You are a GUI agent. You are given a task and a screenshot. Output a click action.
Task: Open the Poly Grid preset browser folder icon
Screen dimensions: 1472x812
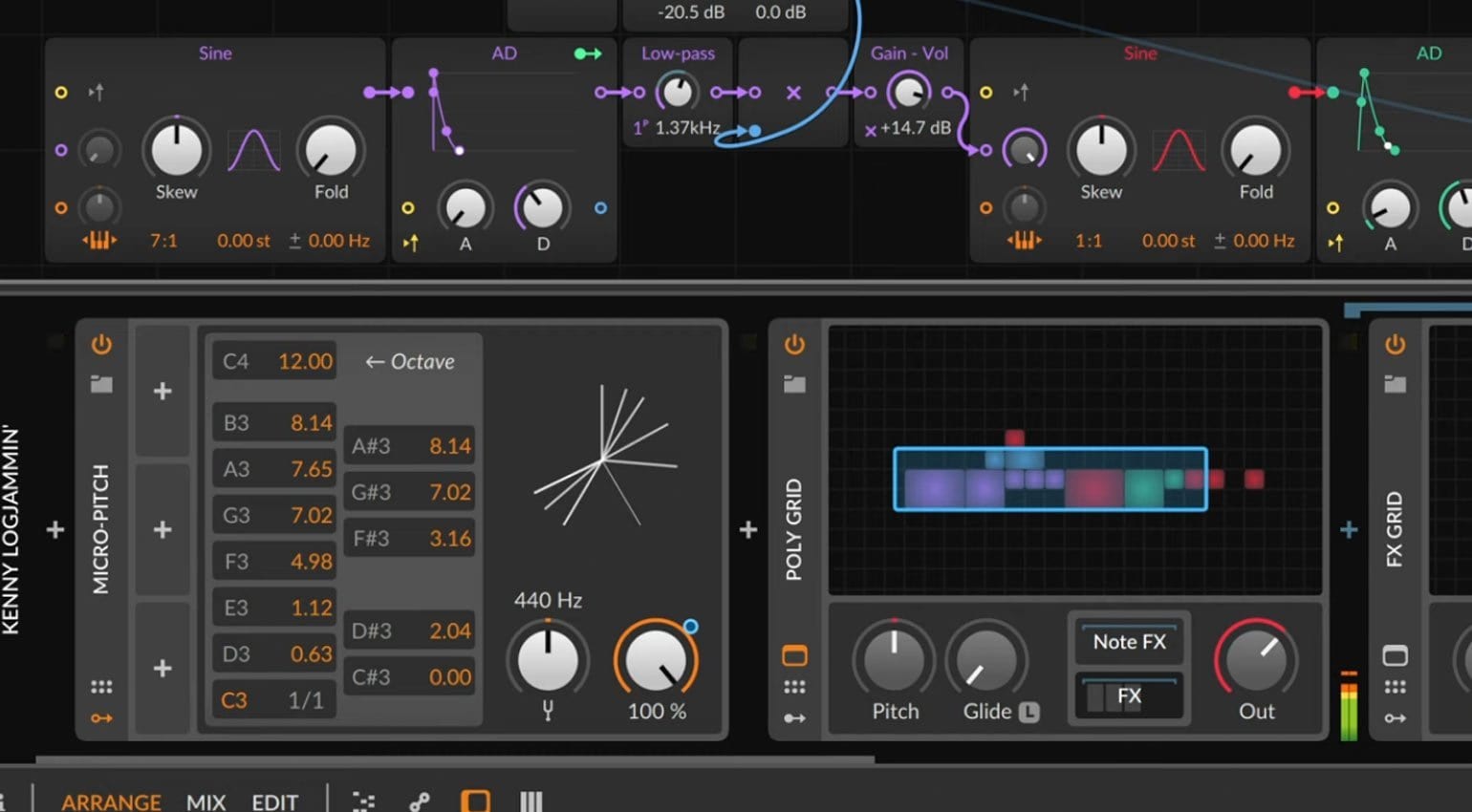[x=794, y=384]
